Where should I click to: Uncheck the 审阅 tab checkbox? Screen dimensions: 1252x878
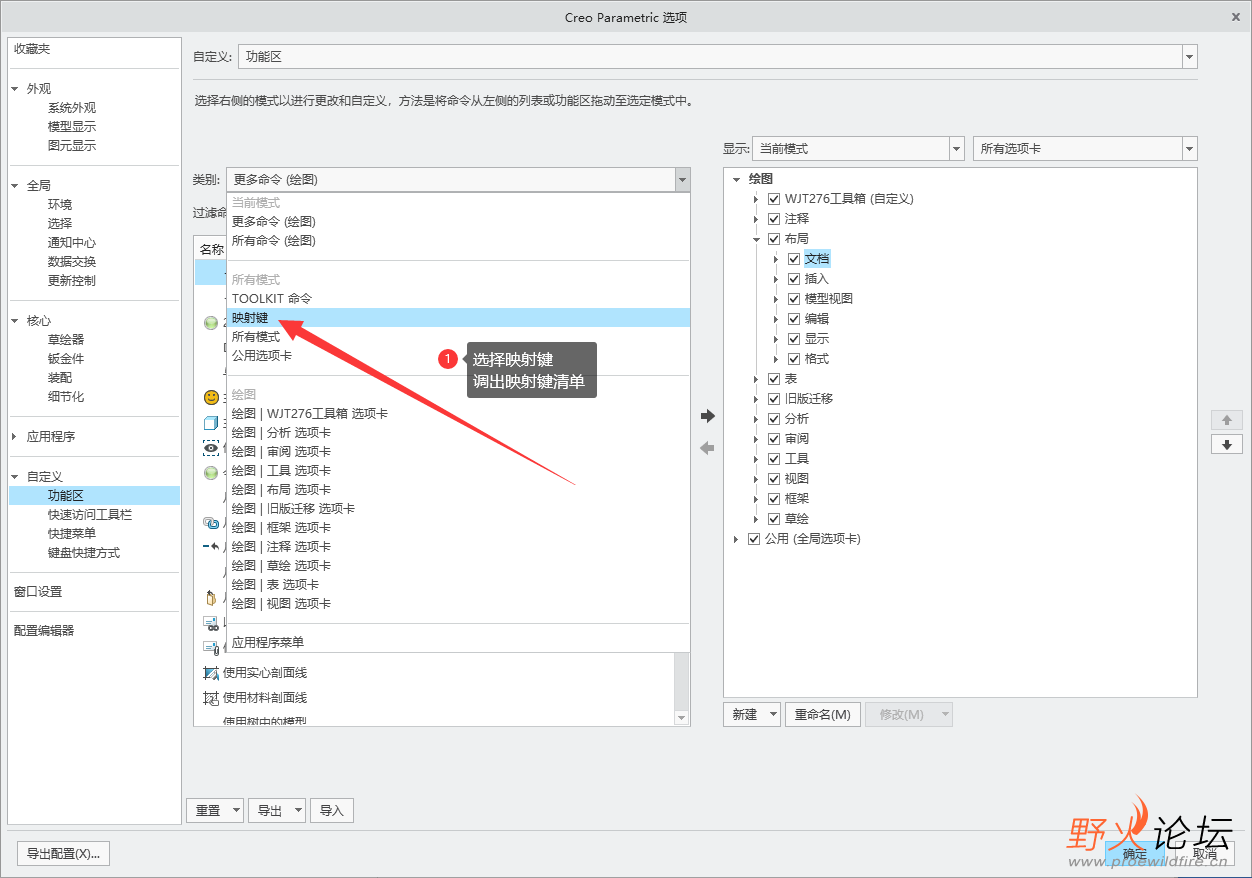coord(774,439)
